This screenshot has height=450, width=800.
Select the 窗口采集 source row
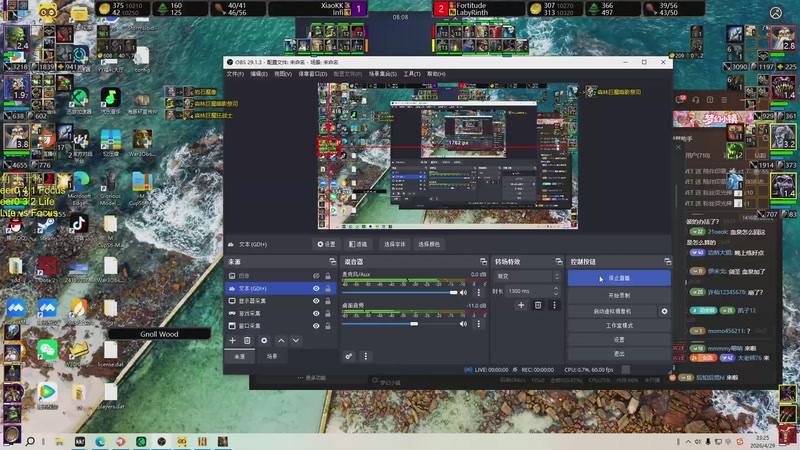pyautogui.click(x=281, y=326)
